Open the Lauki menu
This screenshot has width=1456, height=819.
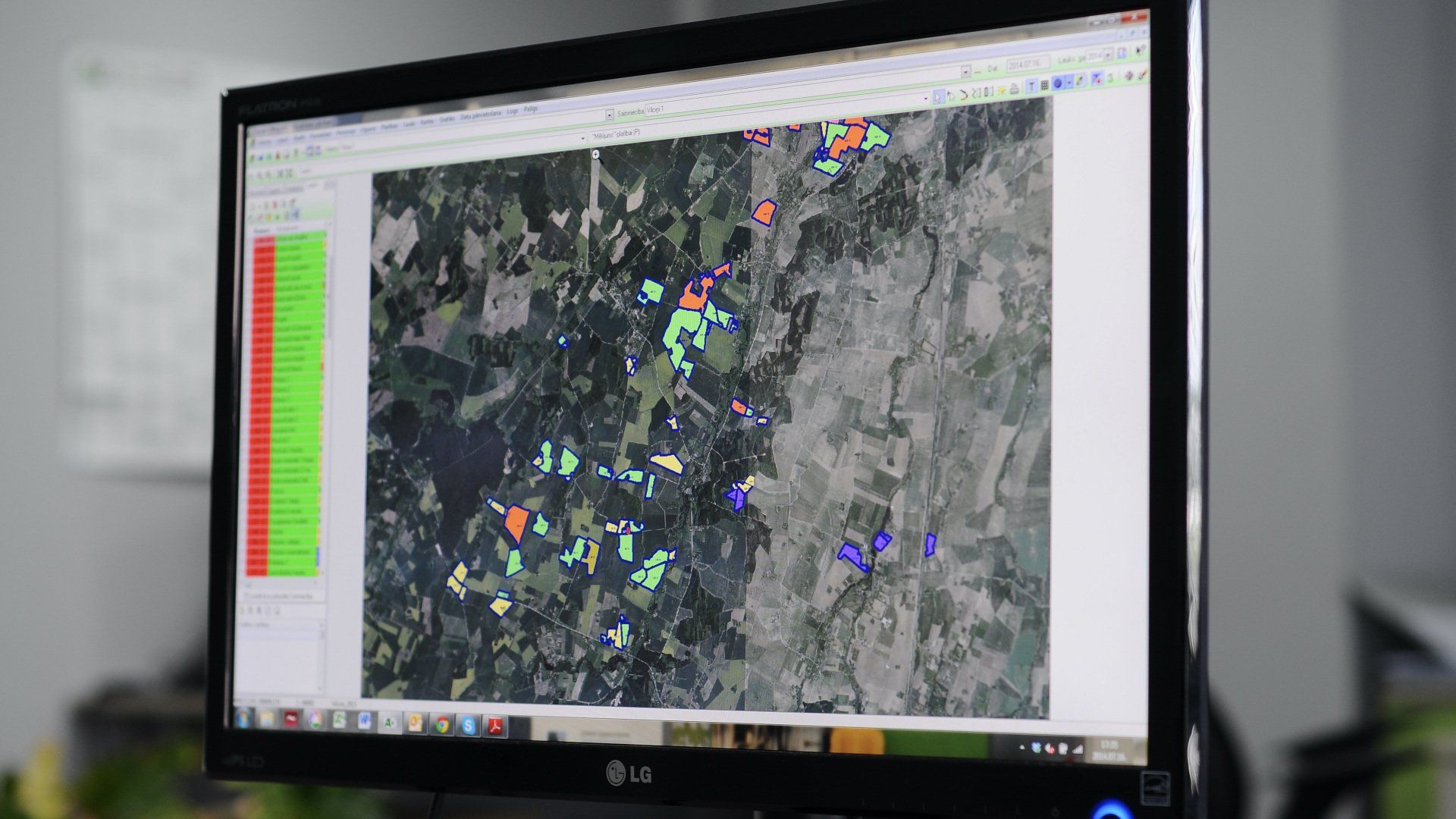(409, 123)
